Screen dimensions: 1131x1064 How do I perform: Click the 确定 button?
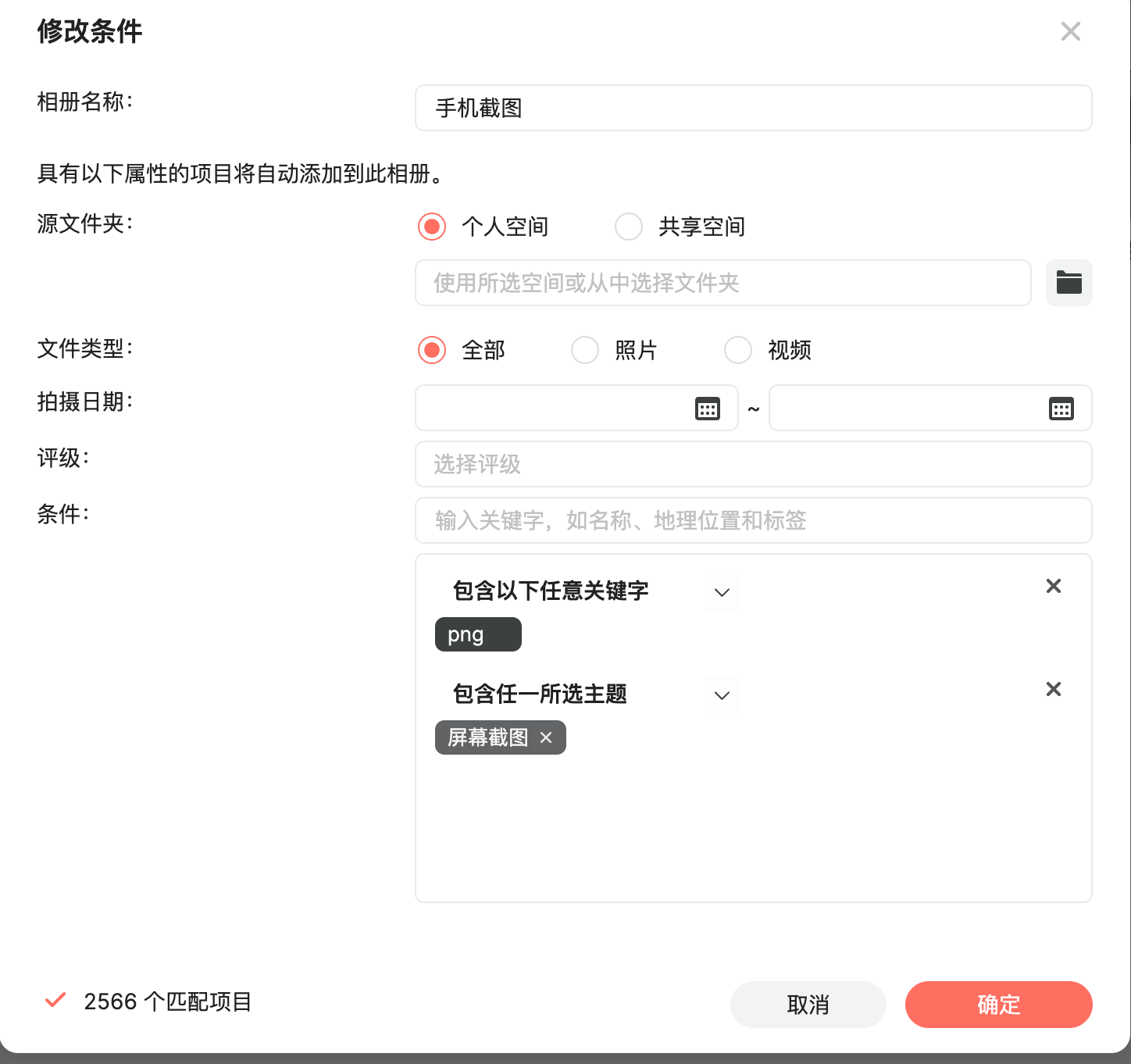pyautogui.click(x=998, y=1005)
